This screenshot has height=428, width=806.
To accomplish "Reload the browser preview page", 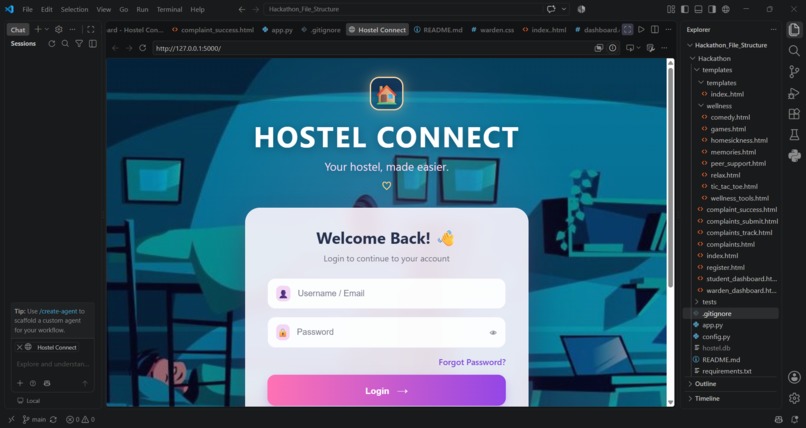I will click(x=142, y=48).
